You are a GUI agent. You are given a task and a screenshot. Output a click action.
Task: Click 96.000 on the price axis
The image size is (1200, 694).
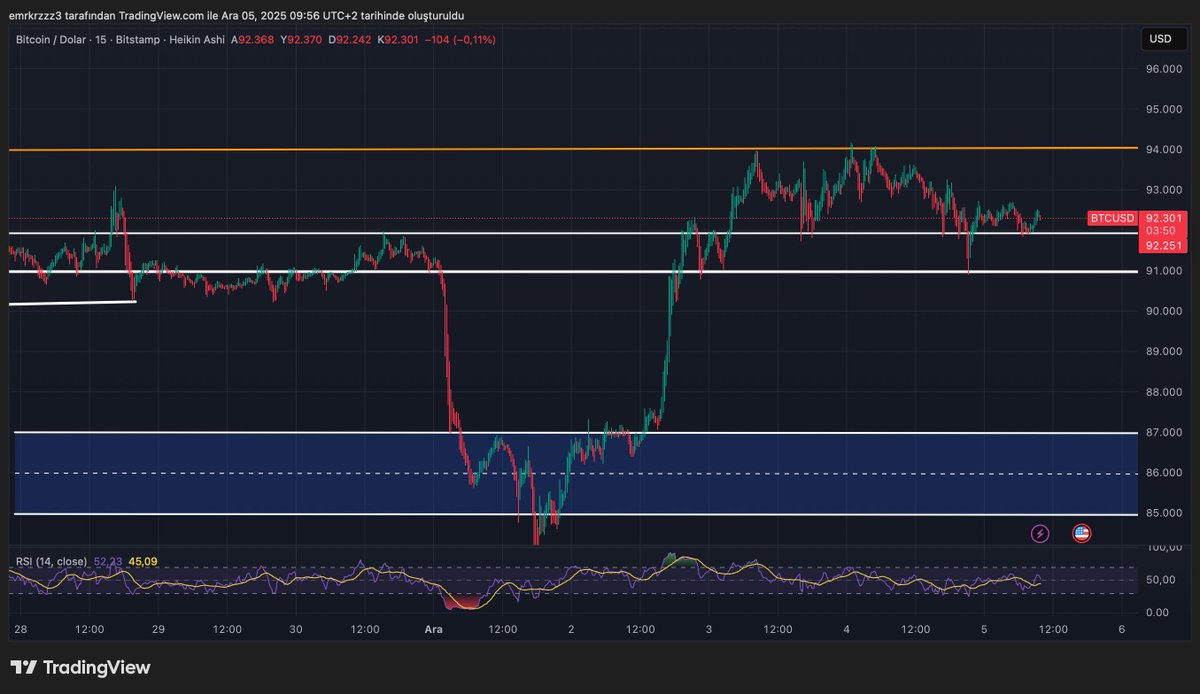[1165, 69]
